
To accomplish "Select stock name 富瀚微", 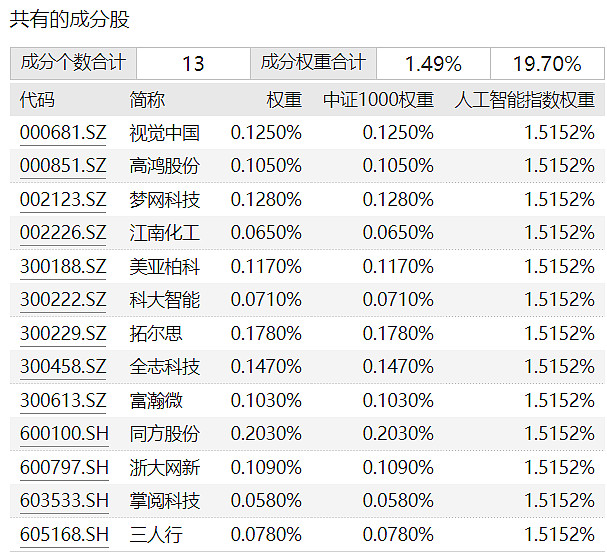I will (156, 401).
